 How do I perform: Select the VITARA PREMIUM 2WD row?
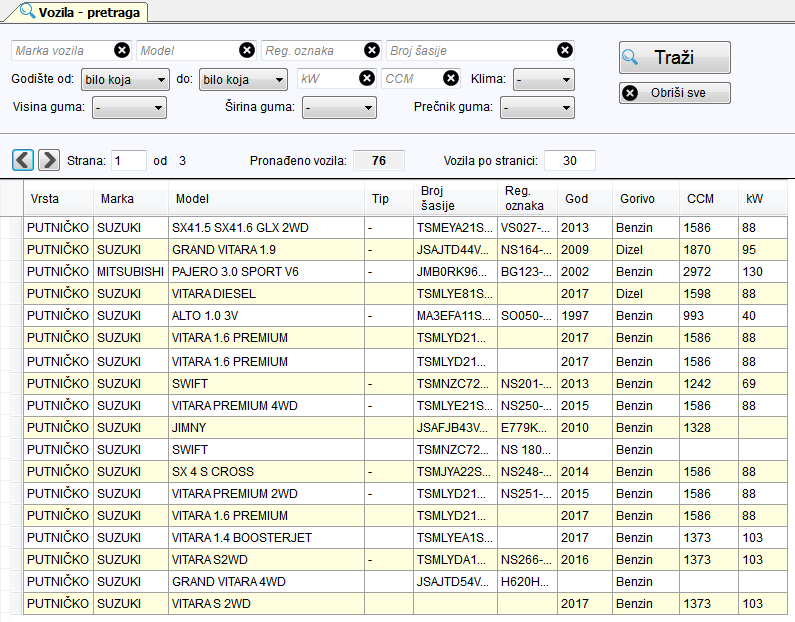tap(405, 493)
